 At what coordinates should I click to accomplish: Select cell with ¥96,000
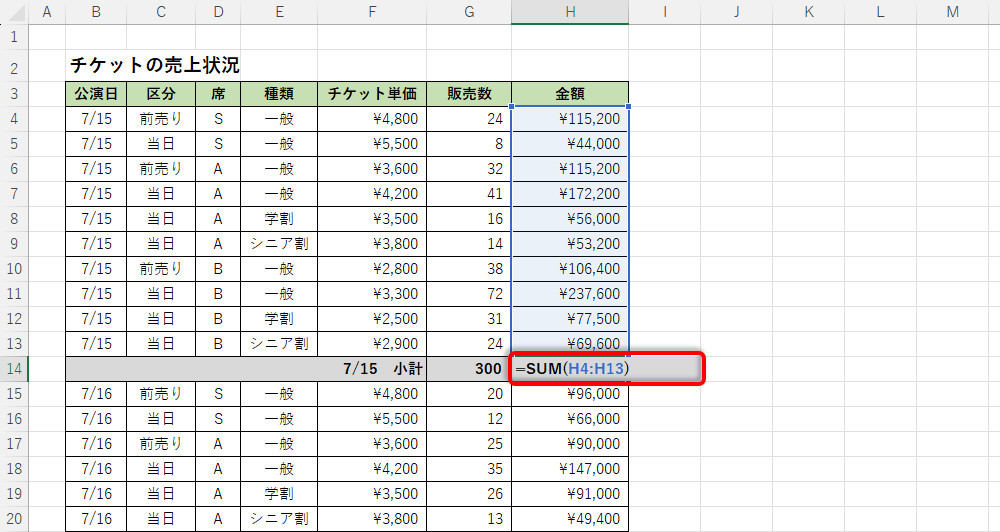coord(570,394)
